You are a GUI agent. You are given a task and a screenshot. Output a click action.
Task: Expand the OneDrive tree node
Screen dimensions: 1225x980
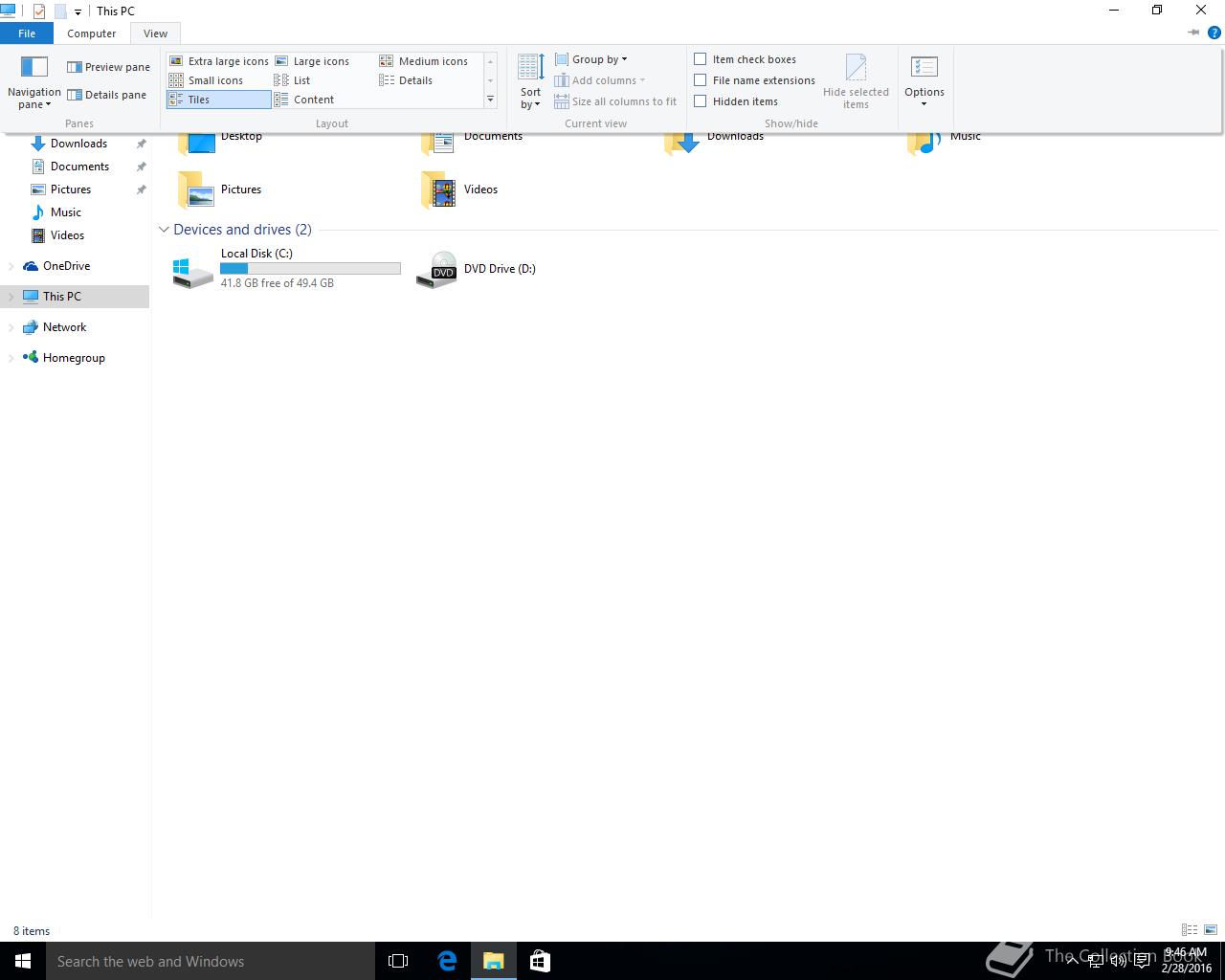(x=11, y=266)
